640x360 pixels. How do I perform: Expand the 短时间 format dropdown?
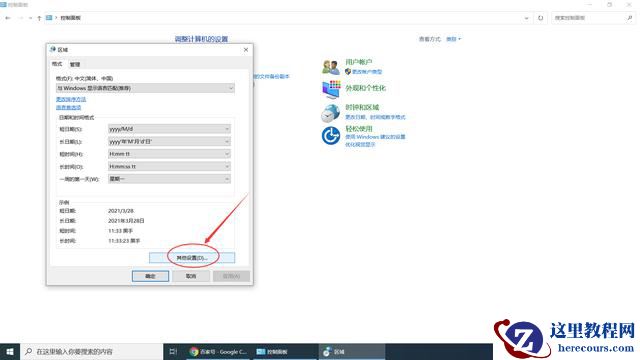(x=169, y=154)
